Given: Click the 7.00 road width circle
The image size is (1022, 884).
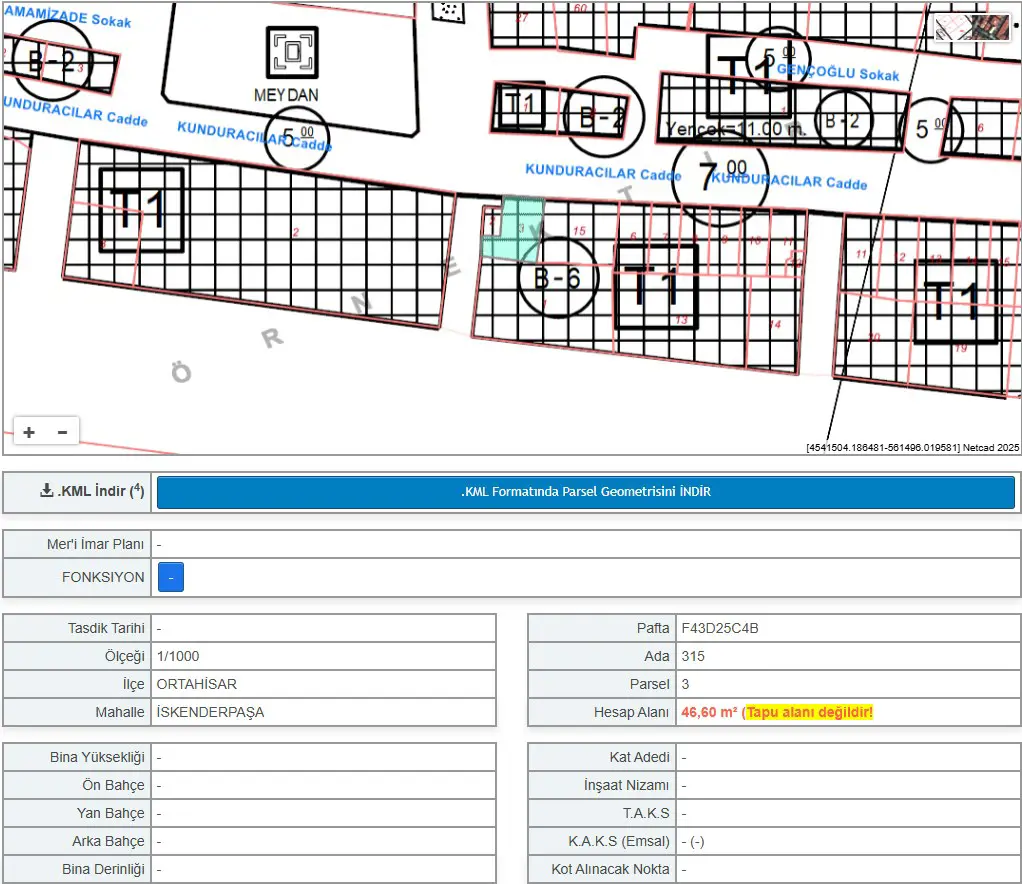Looking at the screenshot, I should coord(720,176).
